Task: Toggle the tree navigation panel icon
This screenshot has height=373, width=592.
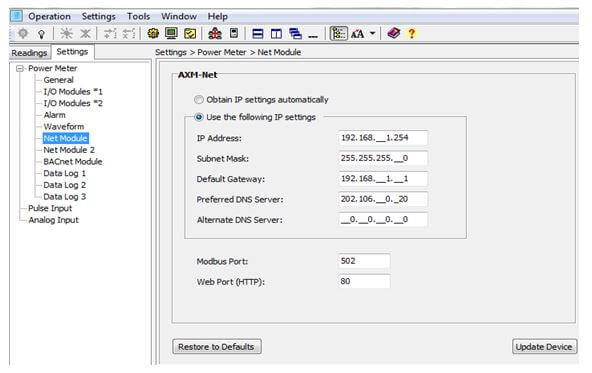Action: click(339, 34)
